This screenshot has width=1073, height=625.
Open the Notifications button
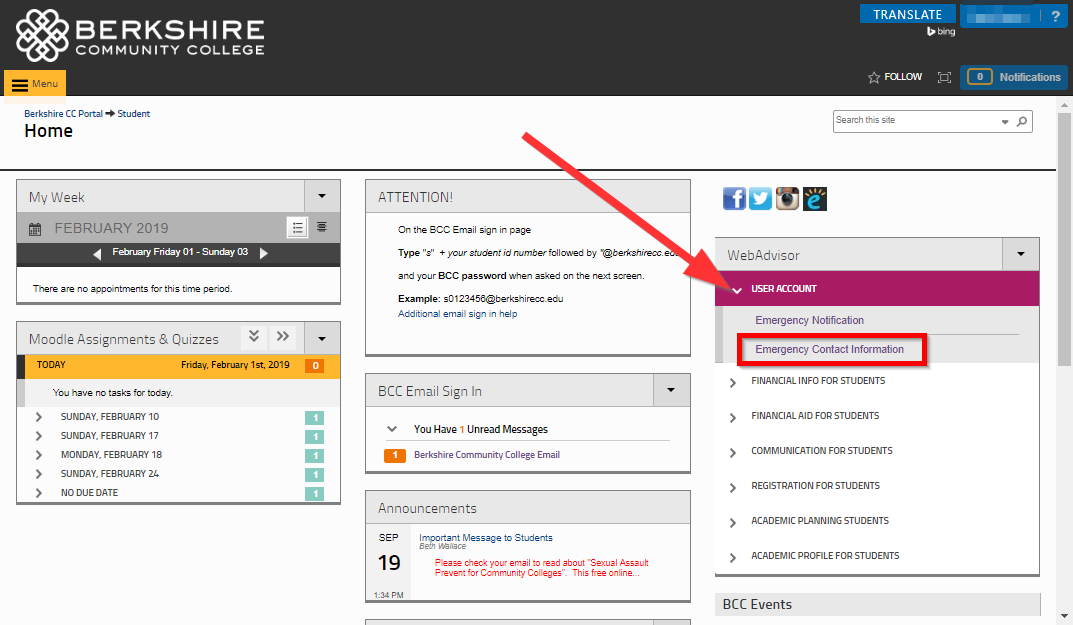pyautogui.click(x=1013, y=77)
